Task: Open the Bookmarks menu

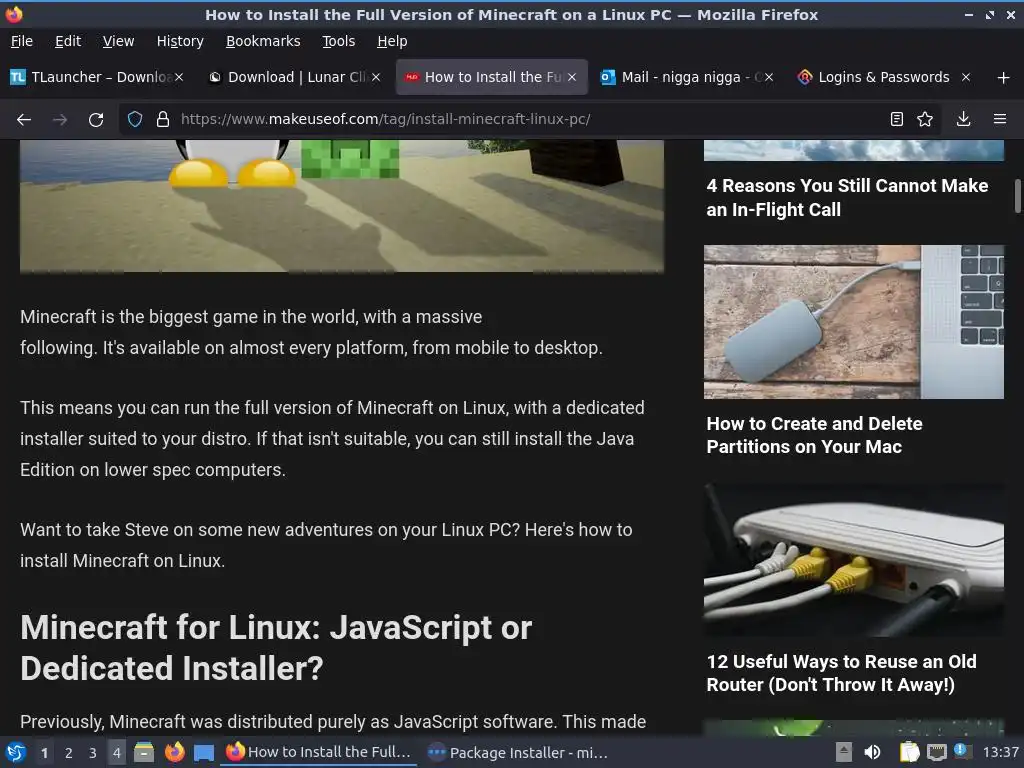Action: [x=263, y=41]
